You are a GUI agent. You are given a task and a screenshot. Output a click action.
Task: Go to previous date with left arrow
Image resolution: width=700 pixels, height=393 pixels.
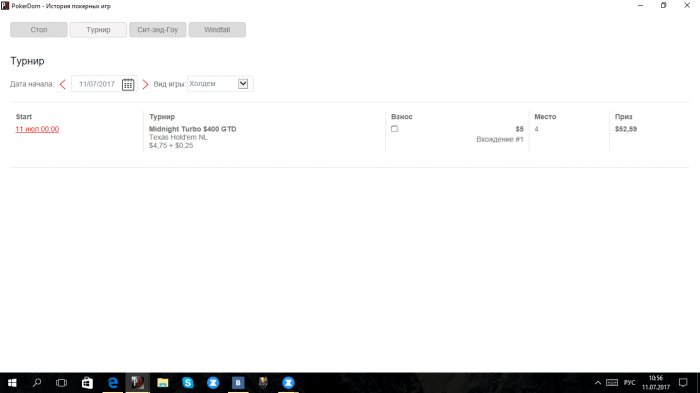click(x=62, y=84)
